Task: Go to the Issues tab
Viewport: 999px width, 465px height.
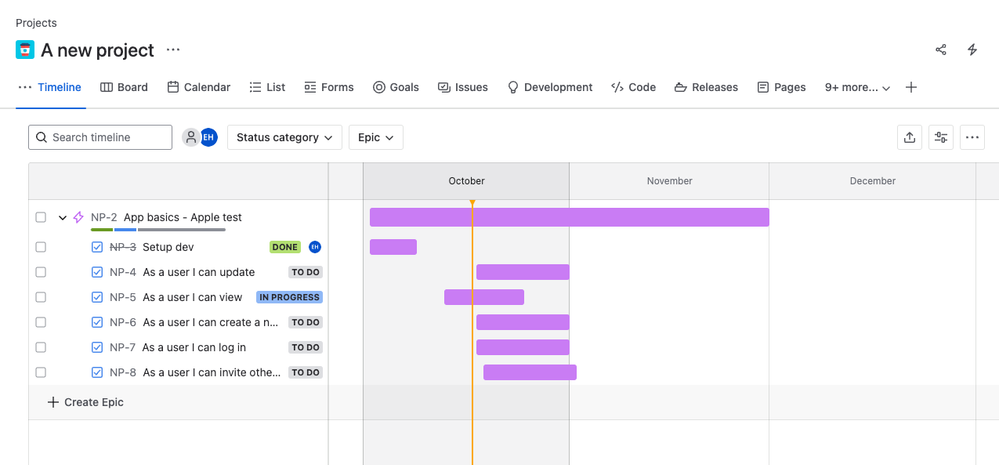Action: tap(463, 87)
